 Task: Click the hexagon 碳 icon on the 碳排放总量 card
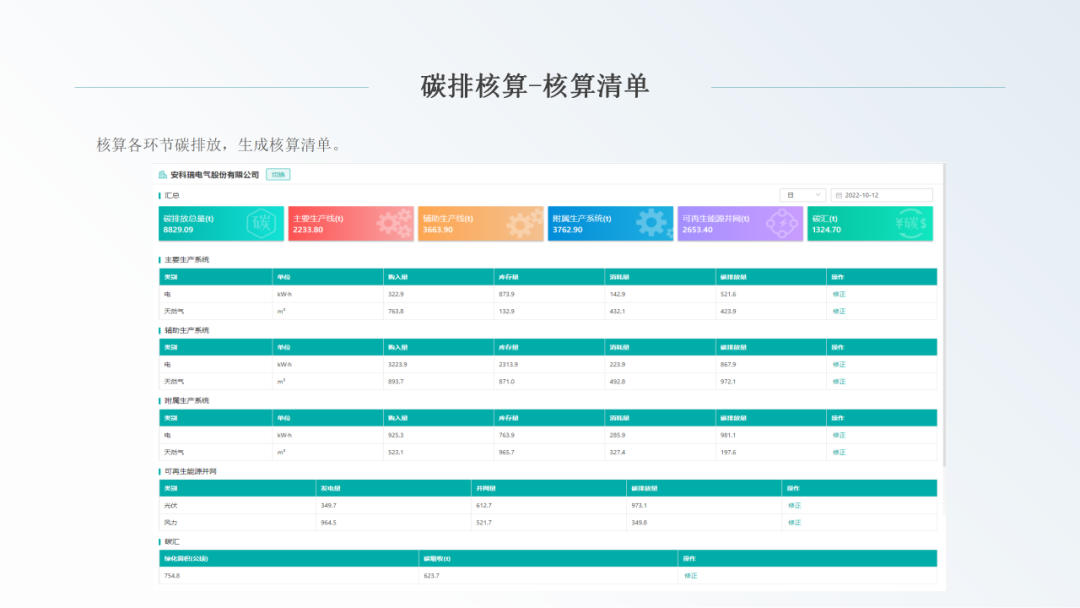pos(261,223)
